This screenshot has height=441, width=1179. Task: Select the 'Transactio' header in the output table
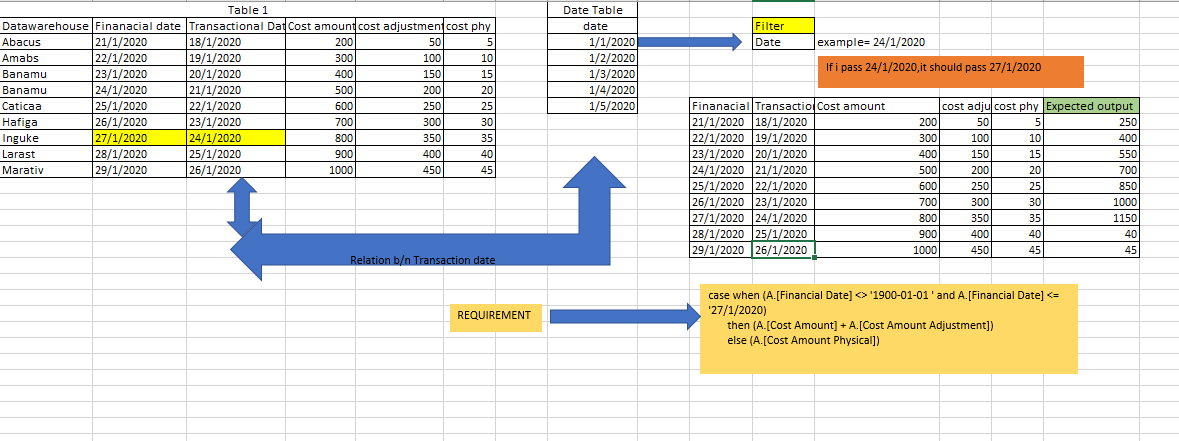coord(783,107)
